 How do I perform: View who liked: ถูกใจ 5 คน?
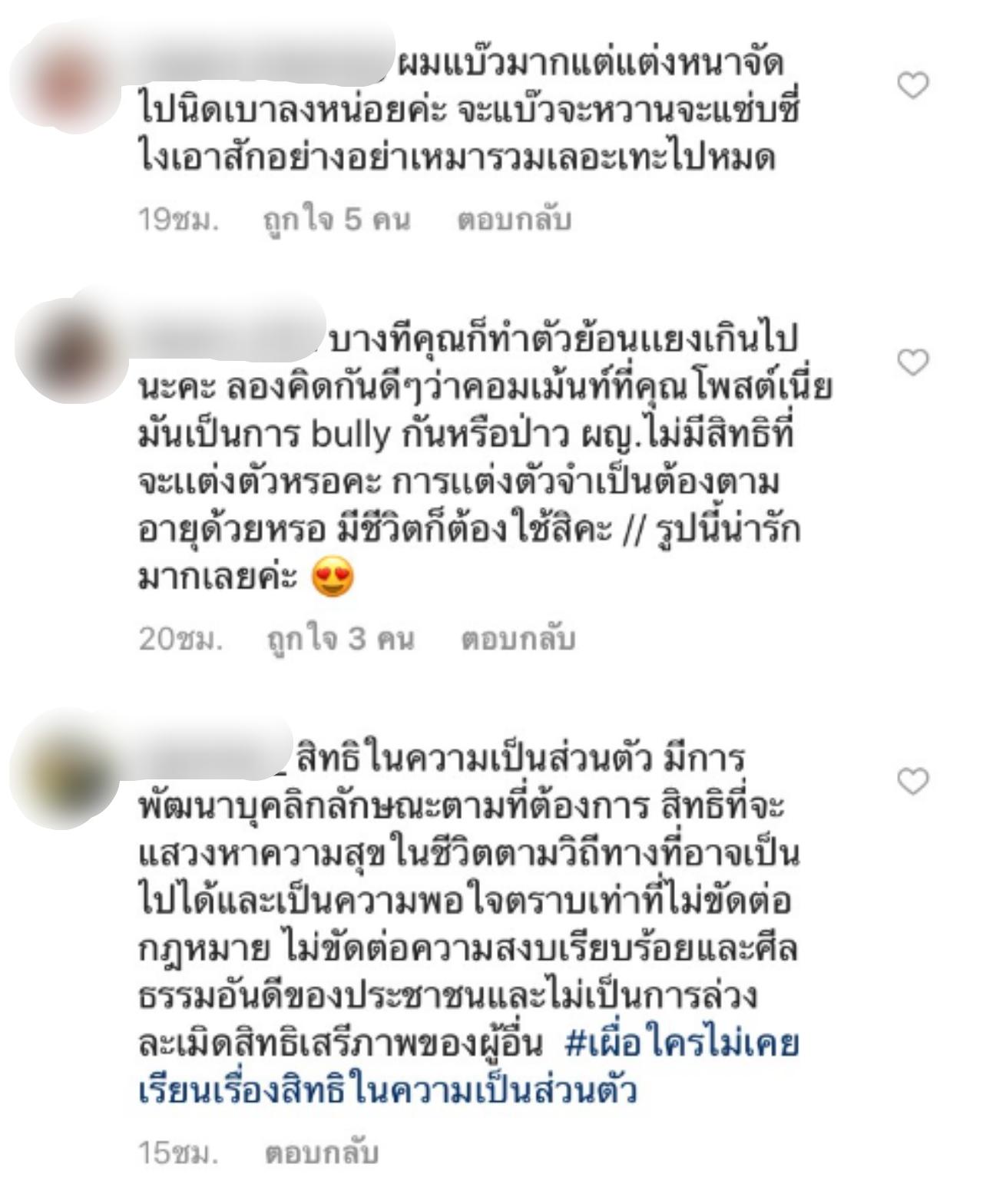(336, 220)
